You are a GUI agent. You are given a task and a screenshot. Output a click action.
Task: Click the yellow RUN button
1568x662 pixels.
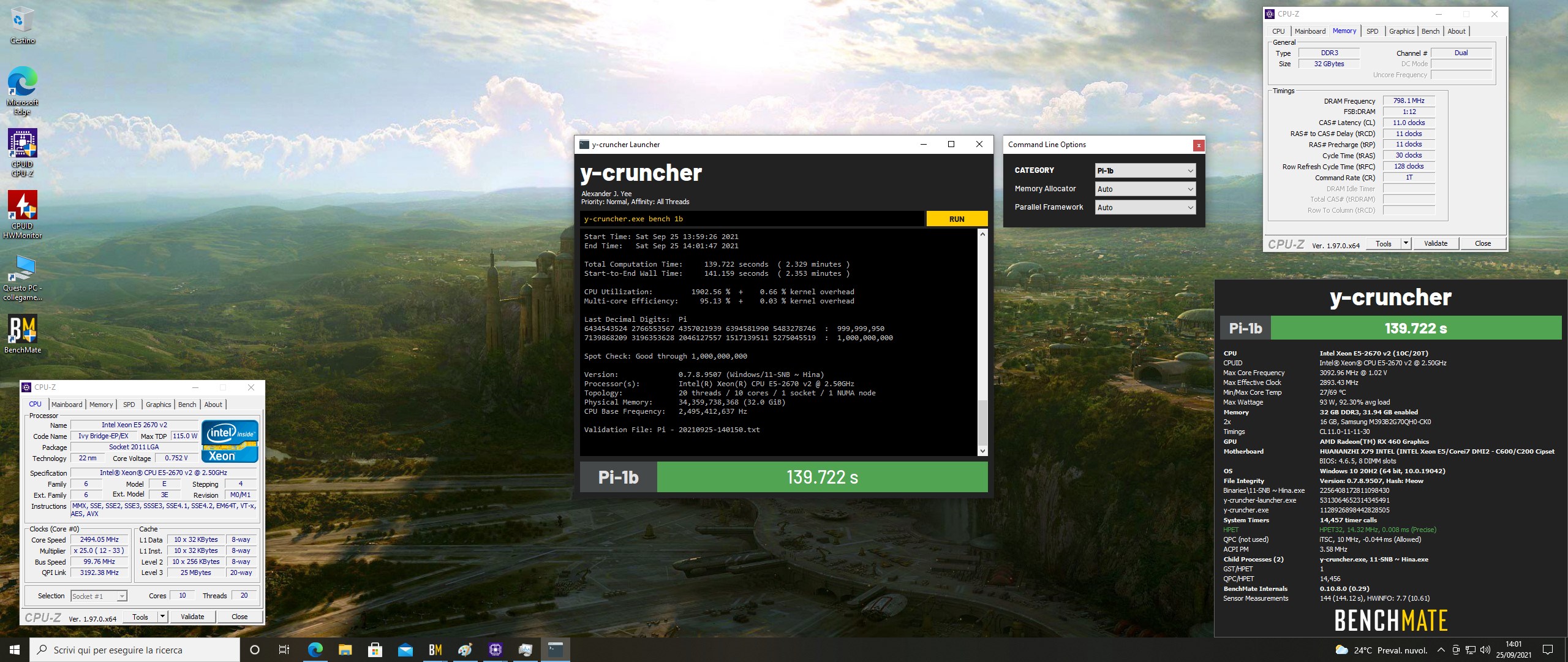(x=957, y=219)
